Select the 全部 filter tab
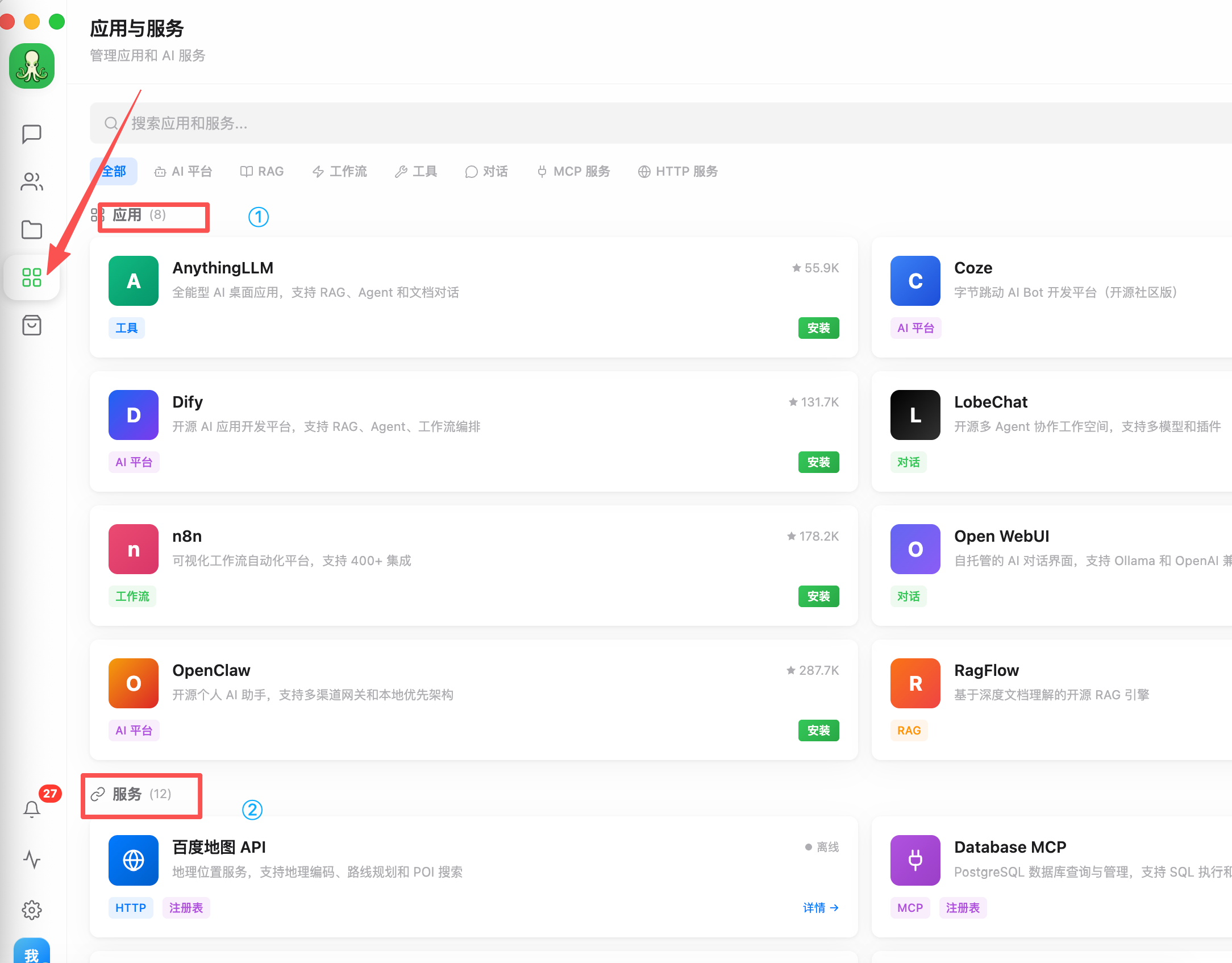 [x=114, y=171]
